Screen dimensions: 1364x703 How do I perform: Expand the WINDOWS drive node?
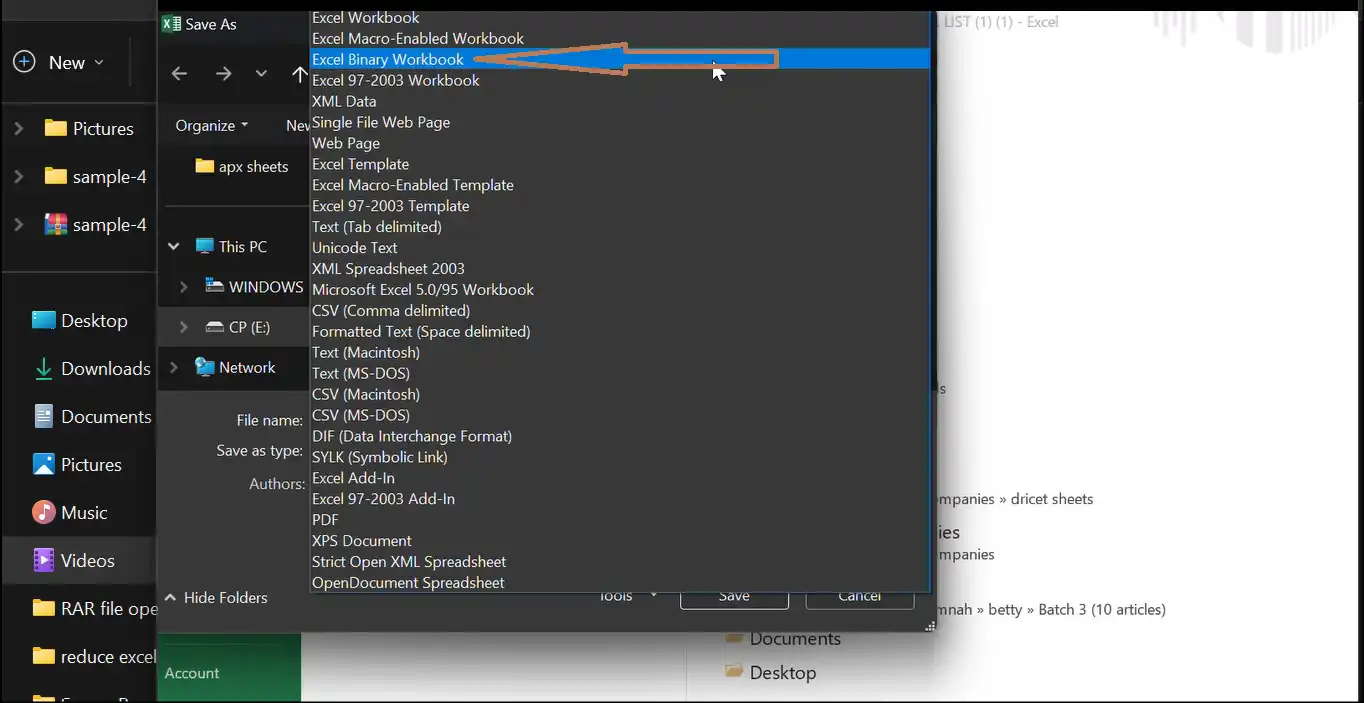pos(184,287)
